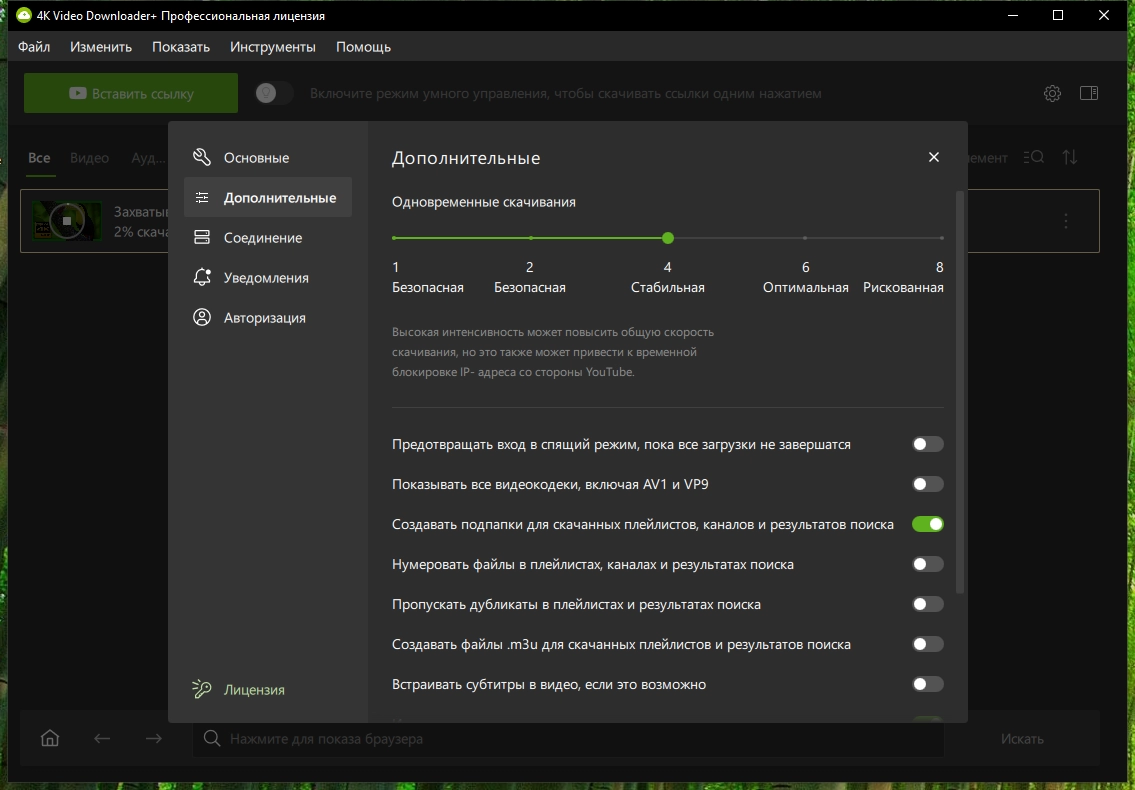Click the search-filter list icon
This screenshot has width=1135, height=790.
point(1034,158)
